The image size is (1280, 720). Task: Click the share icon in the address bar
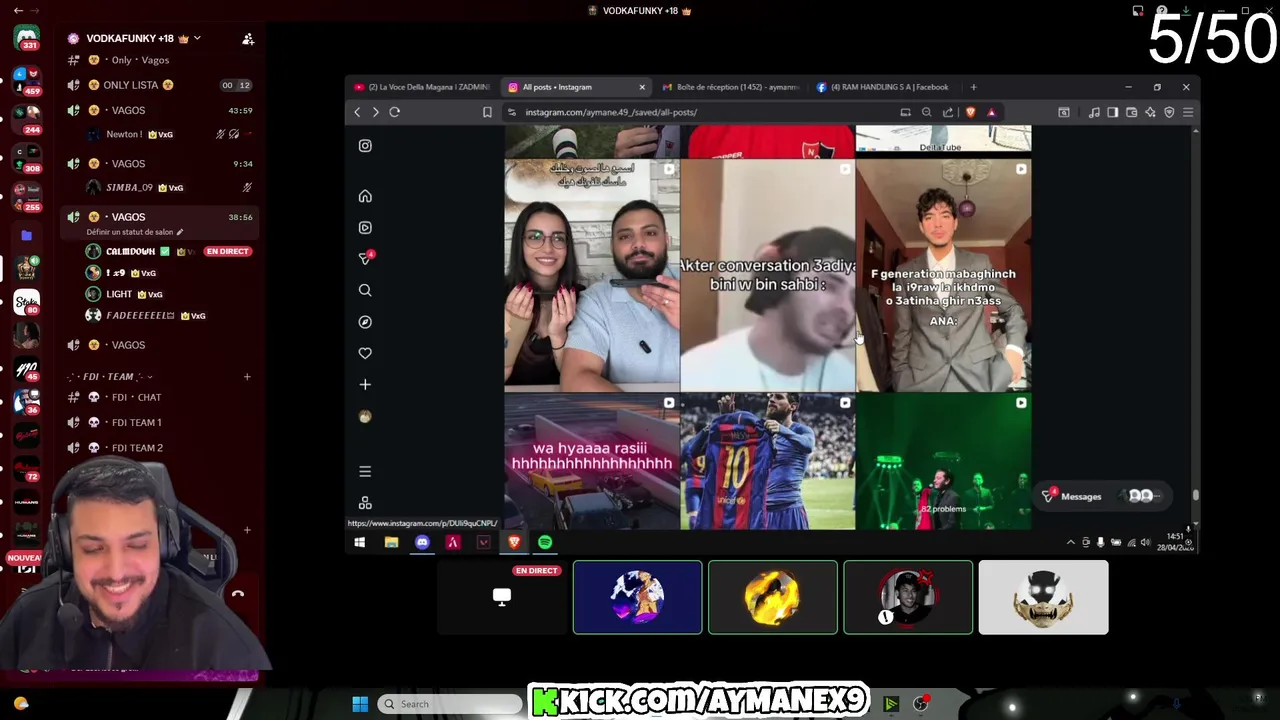[x=948, y=112]
